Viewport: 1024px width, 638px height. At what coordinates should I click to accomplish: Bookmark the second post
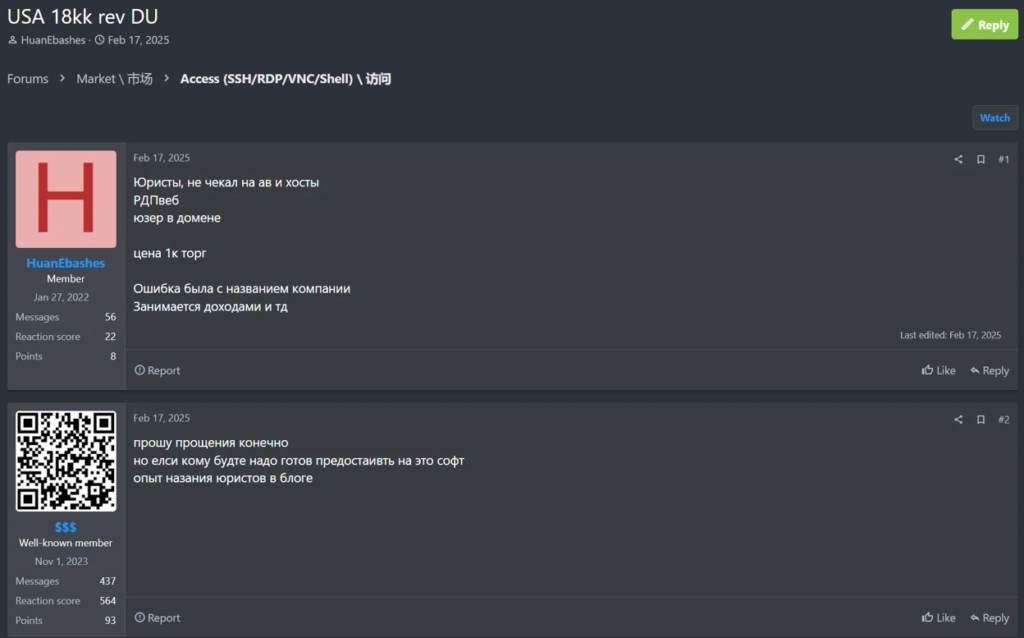point(981,420)
